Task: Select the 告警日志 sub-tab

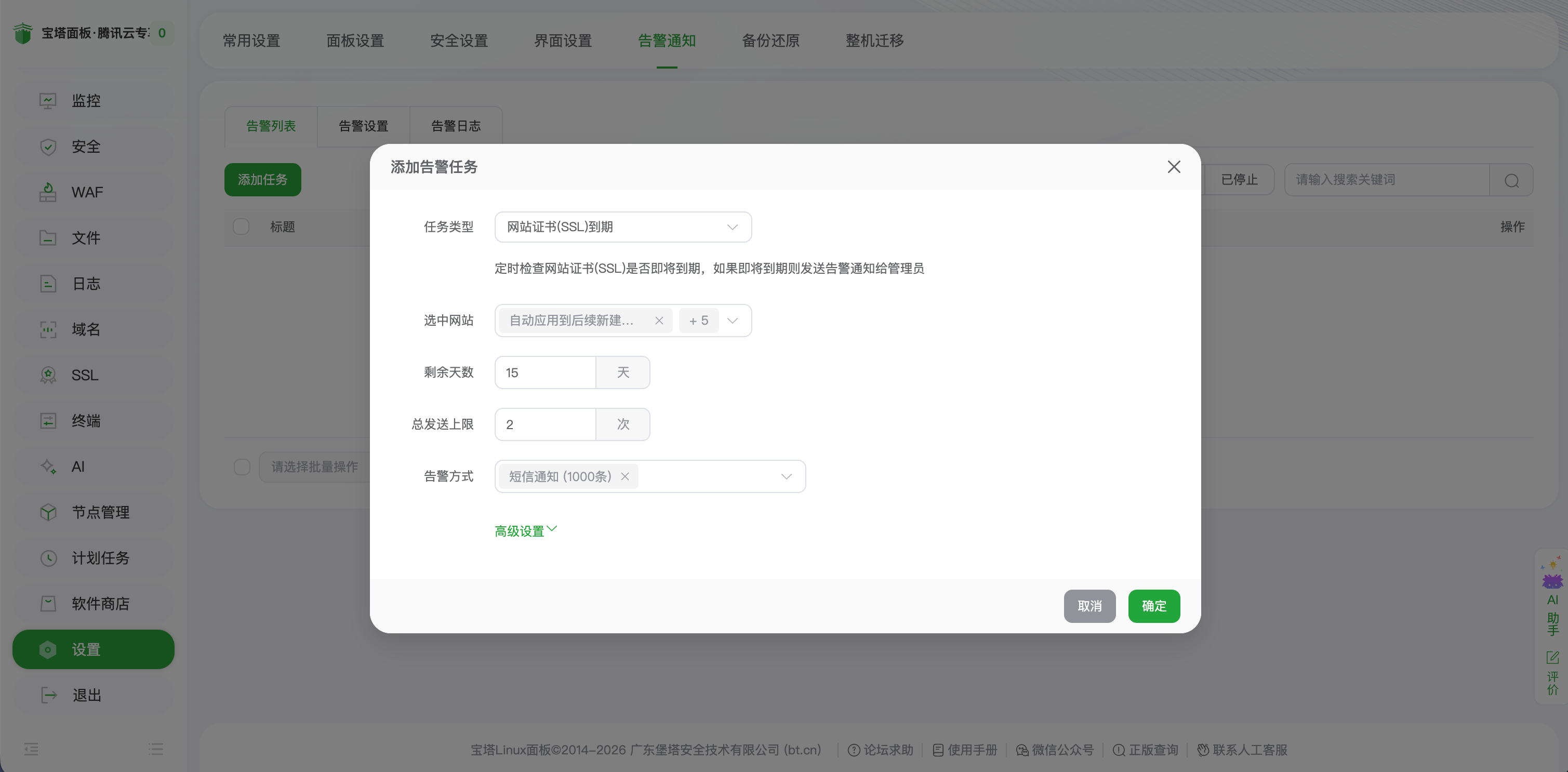Action: (x=456, y=126)
